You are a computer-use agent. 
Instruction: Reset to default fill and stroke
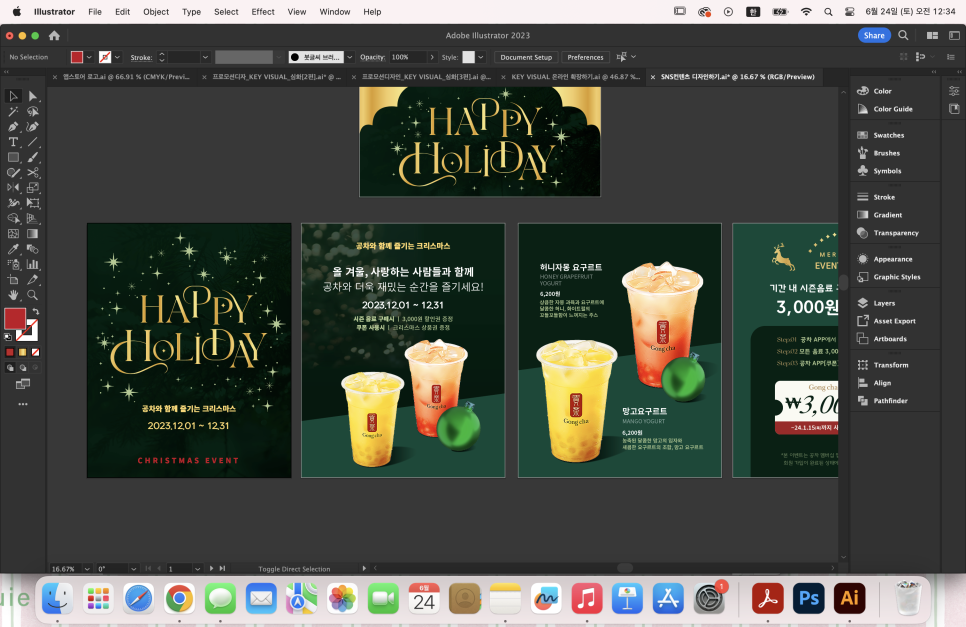[8, 338]
